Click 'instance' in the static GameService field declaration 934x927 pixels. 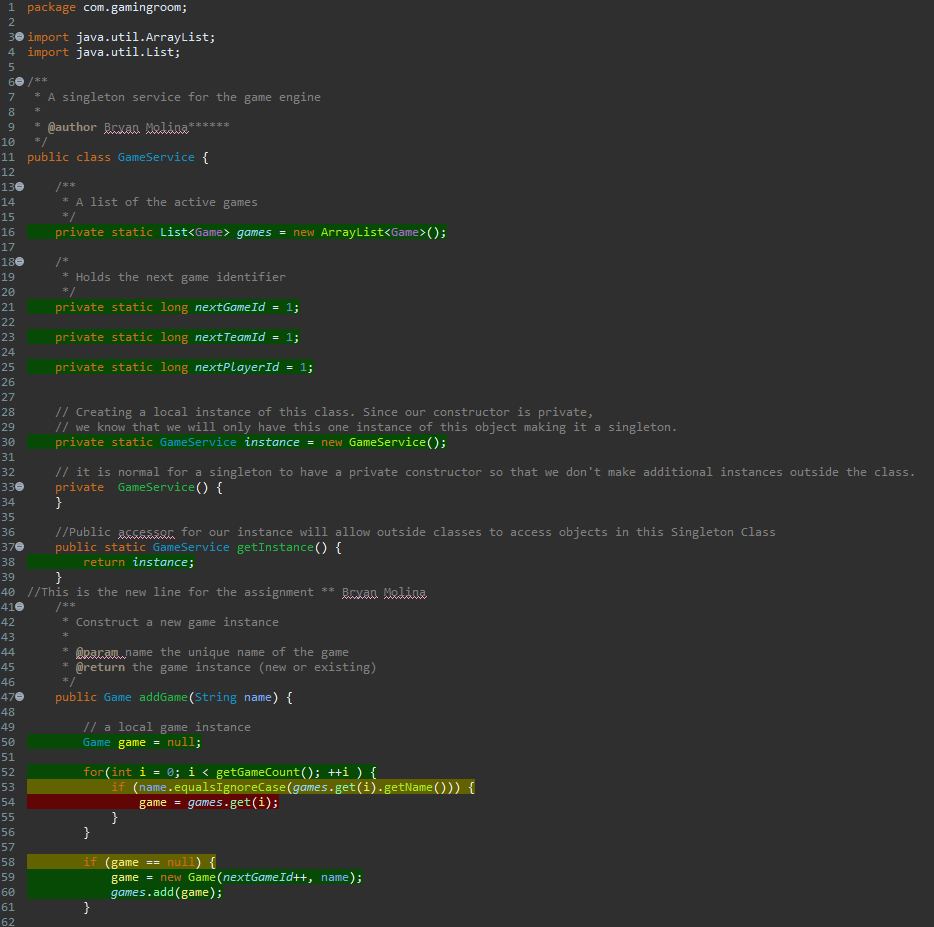pyautogui.click(x=272, y=442)
